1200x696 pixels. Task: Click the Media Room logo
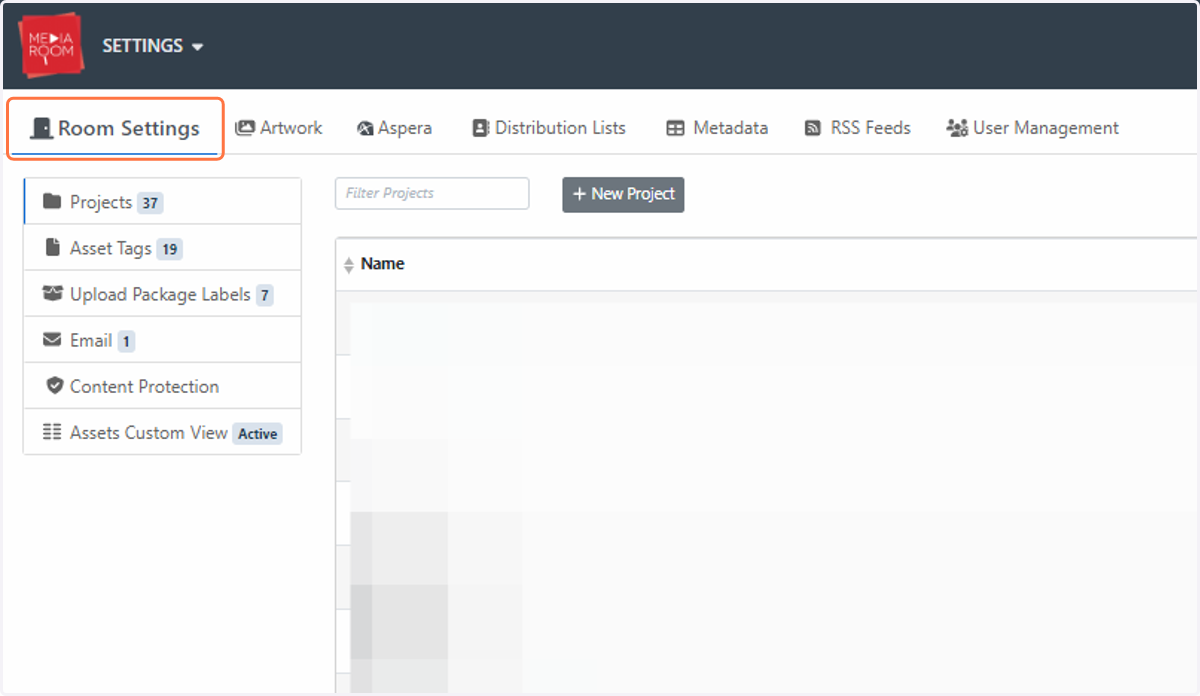tap(52, 45)
